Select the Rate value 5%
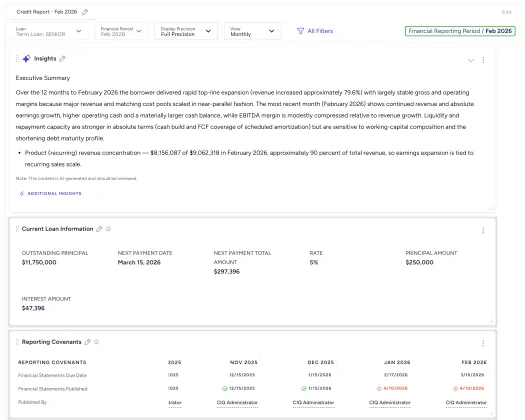This screenshot has height=420, width=525. point(314,263)
